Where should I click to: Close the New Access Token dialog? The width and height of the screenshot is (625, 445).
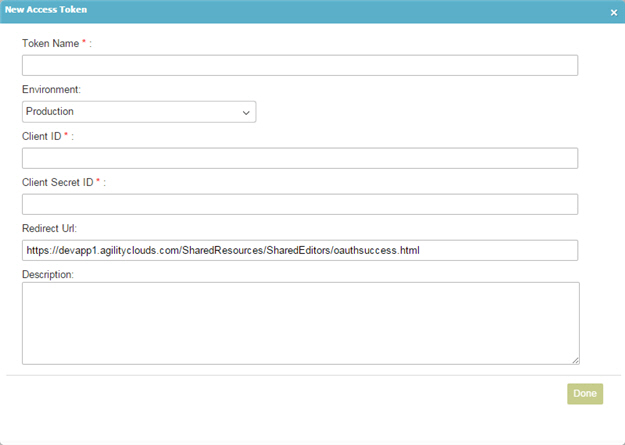pyautogui.click(x=614, y=13)
